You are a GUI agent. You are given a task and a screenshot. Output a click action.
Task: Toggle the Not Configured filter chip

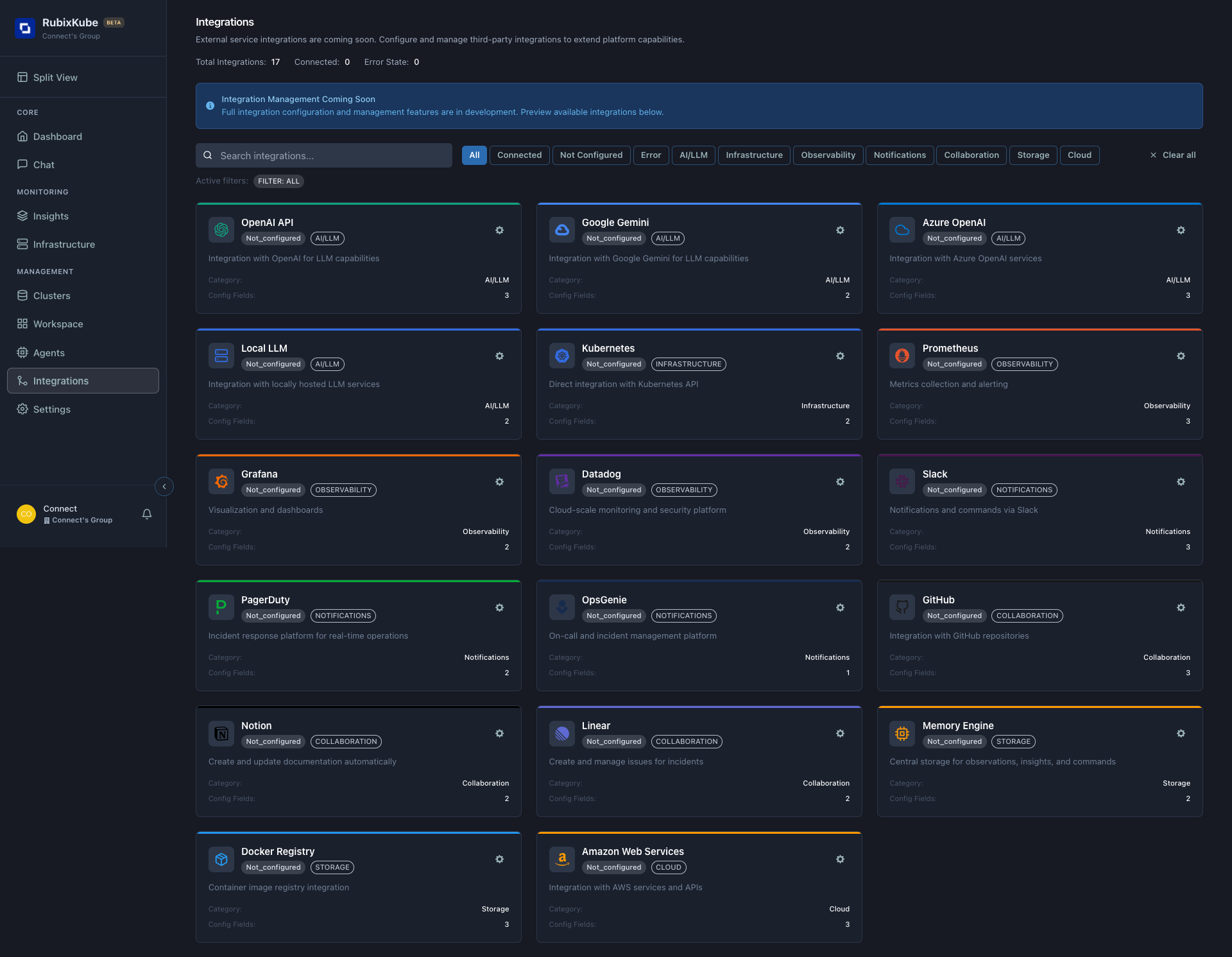[591, 155]
